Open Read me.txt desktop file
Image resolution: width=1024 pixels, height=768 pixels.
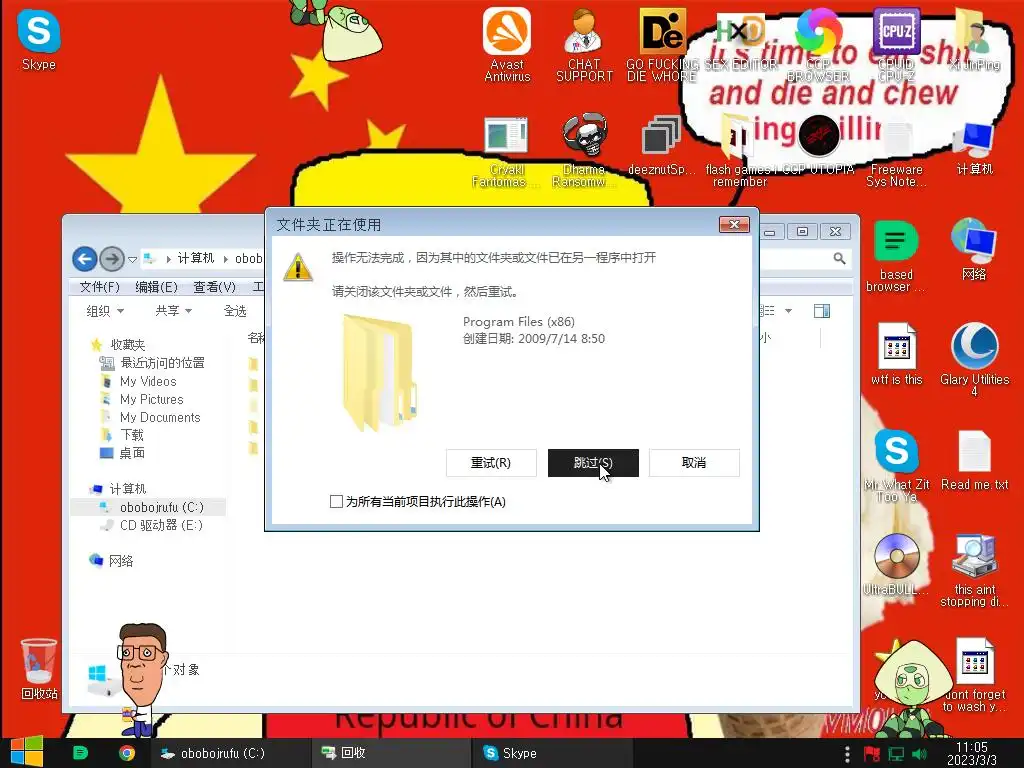click(974, 460)
